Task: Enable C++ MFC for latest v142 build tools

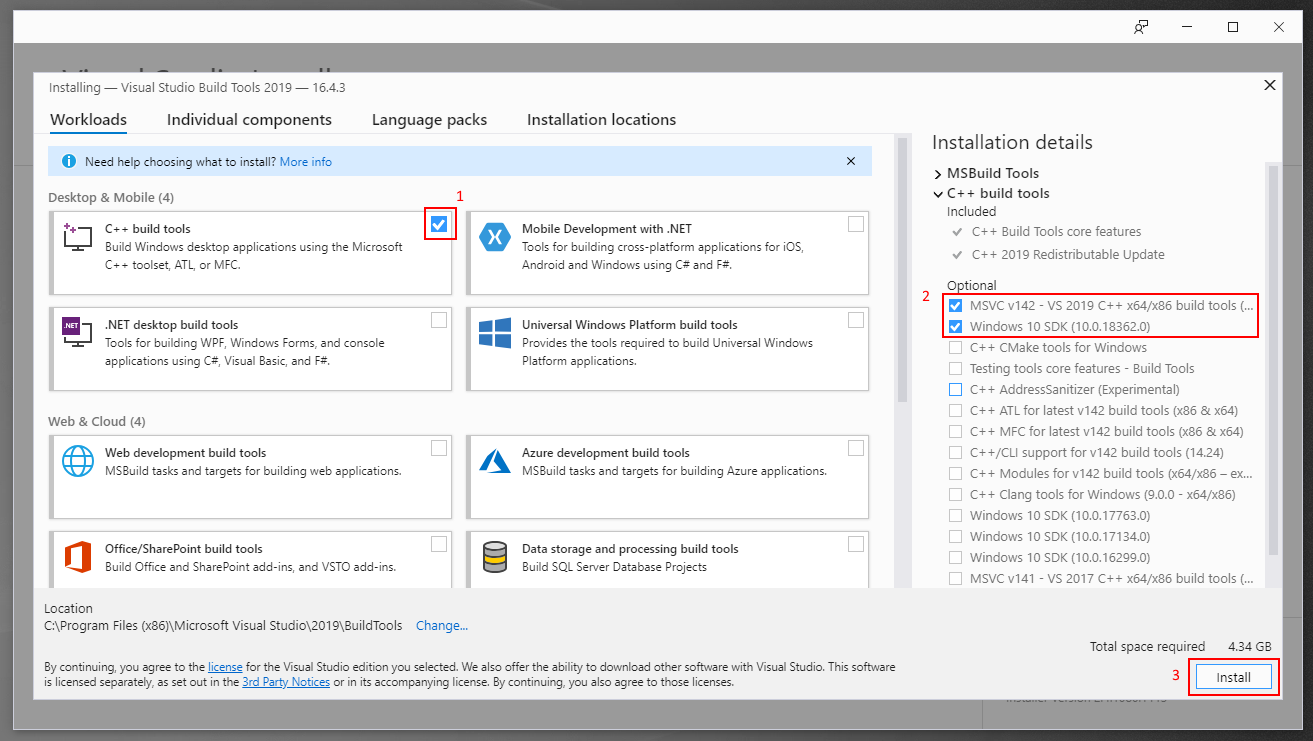Action: coord(956,432)
